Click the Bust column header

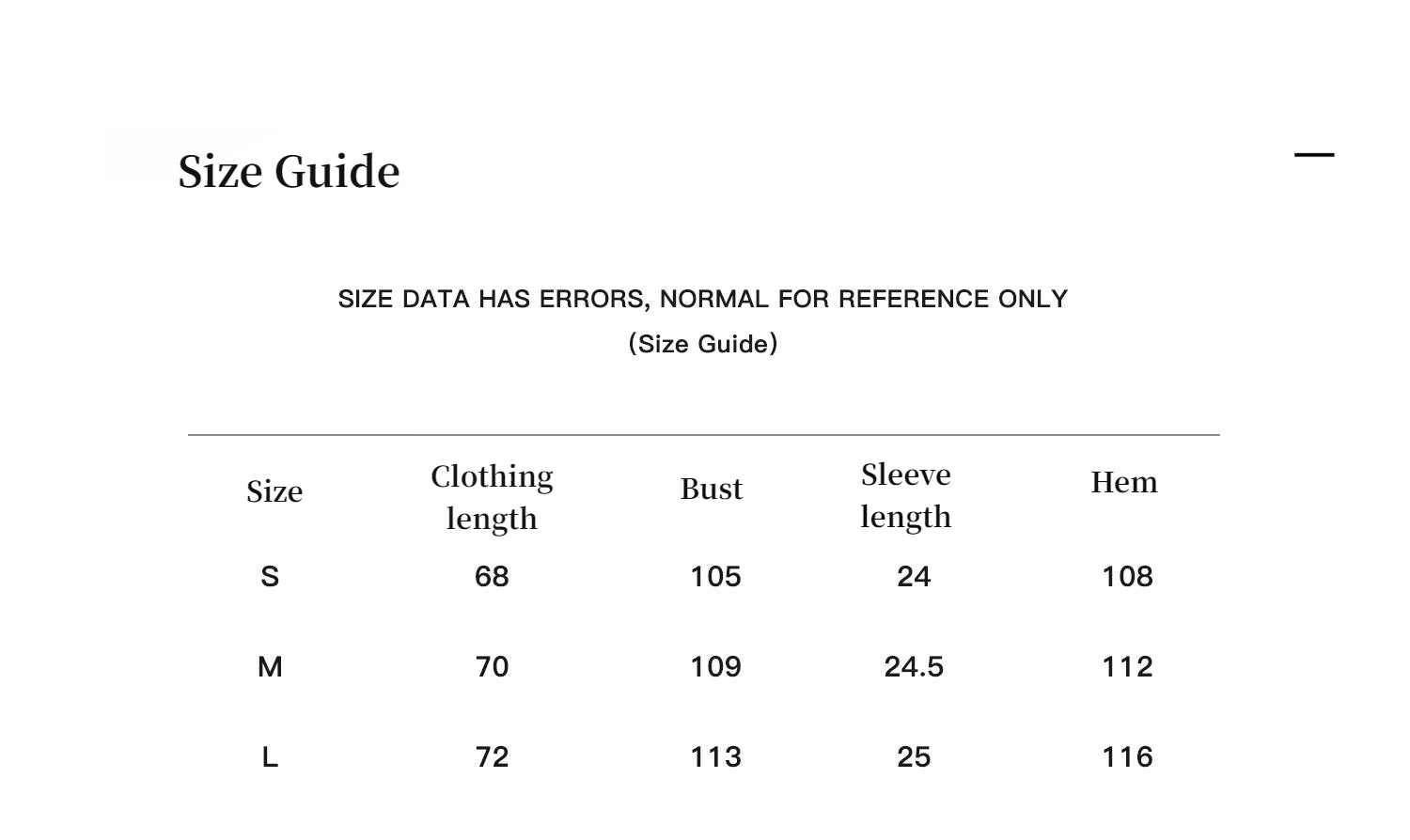[x=711, y=489]
